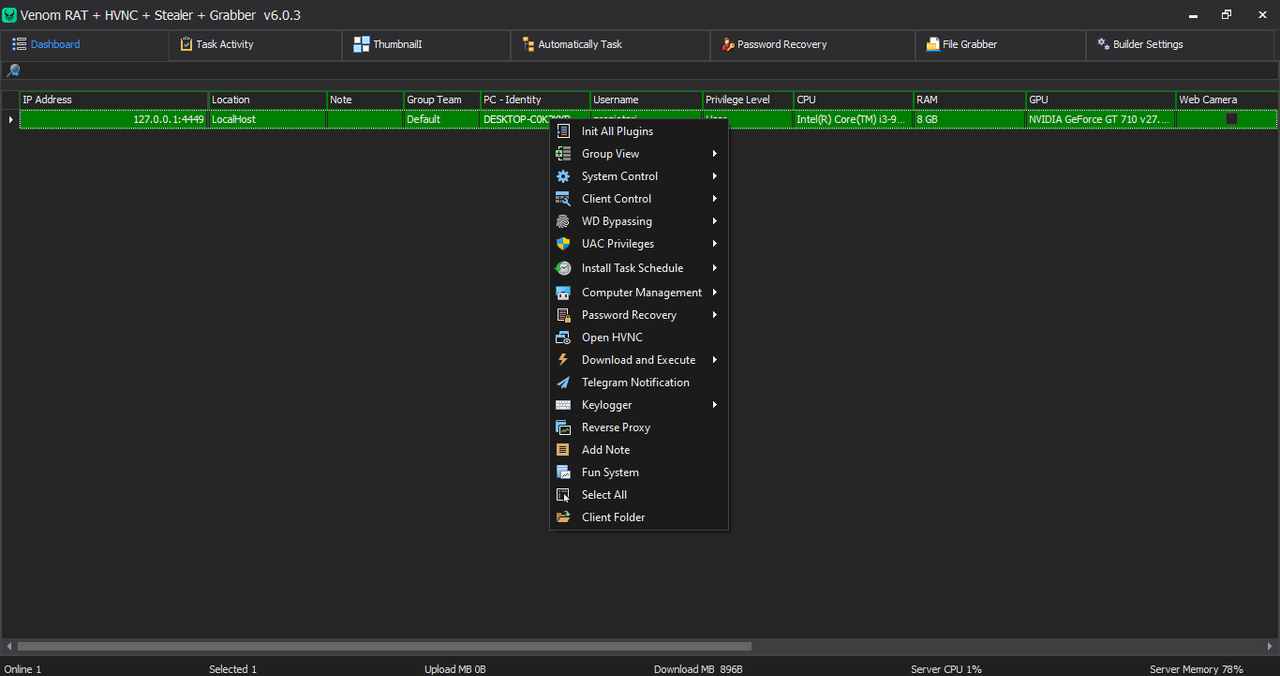
Task: Click the Privilege Level column header
Action: tap(748, 100)
